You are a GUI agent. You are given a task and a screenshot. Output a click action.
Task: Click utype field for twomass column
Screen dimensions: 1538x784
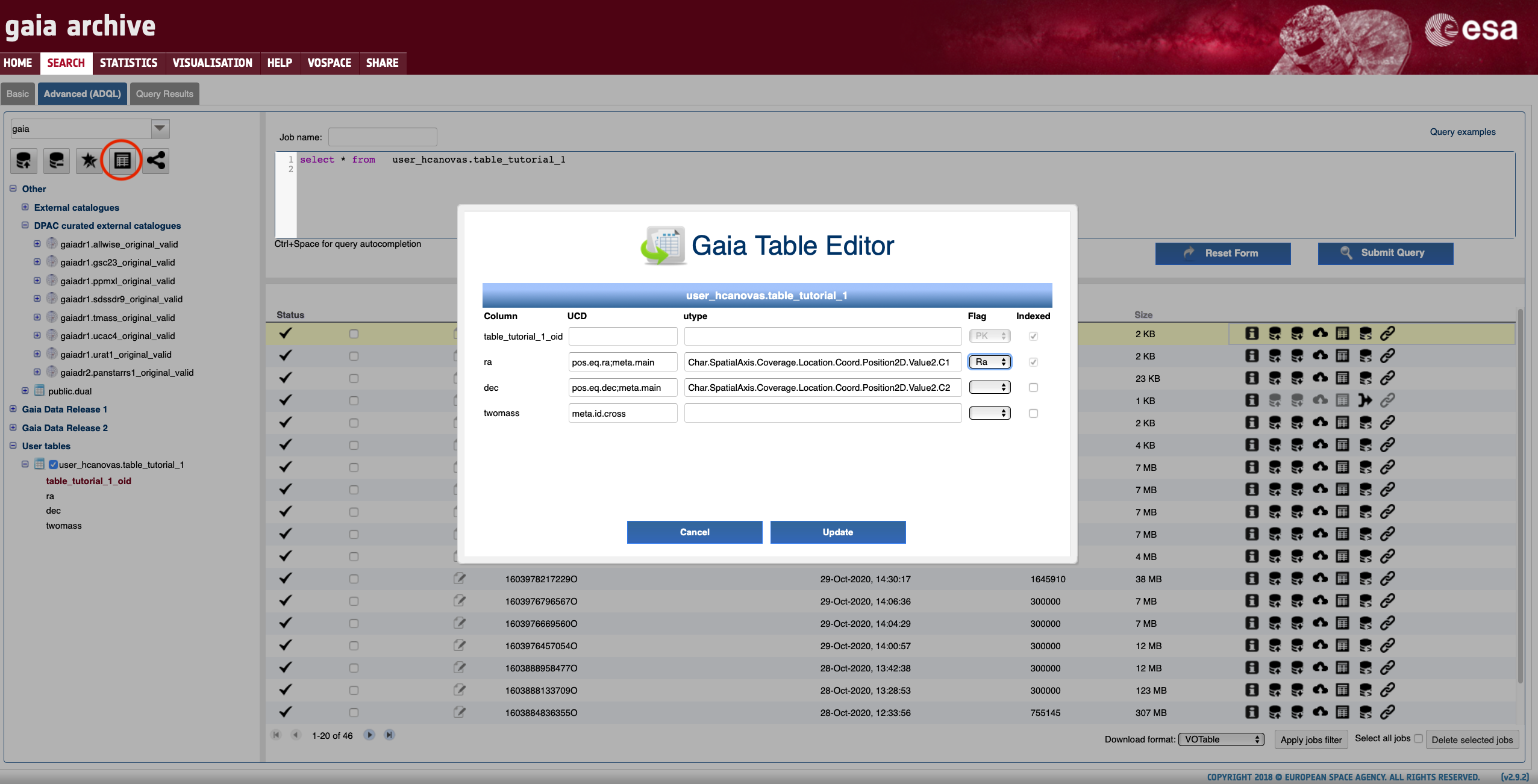coord(823,413)
